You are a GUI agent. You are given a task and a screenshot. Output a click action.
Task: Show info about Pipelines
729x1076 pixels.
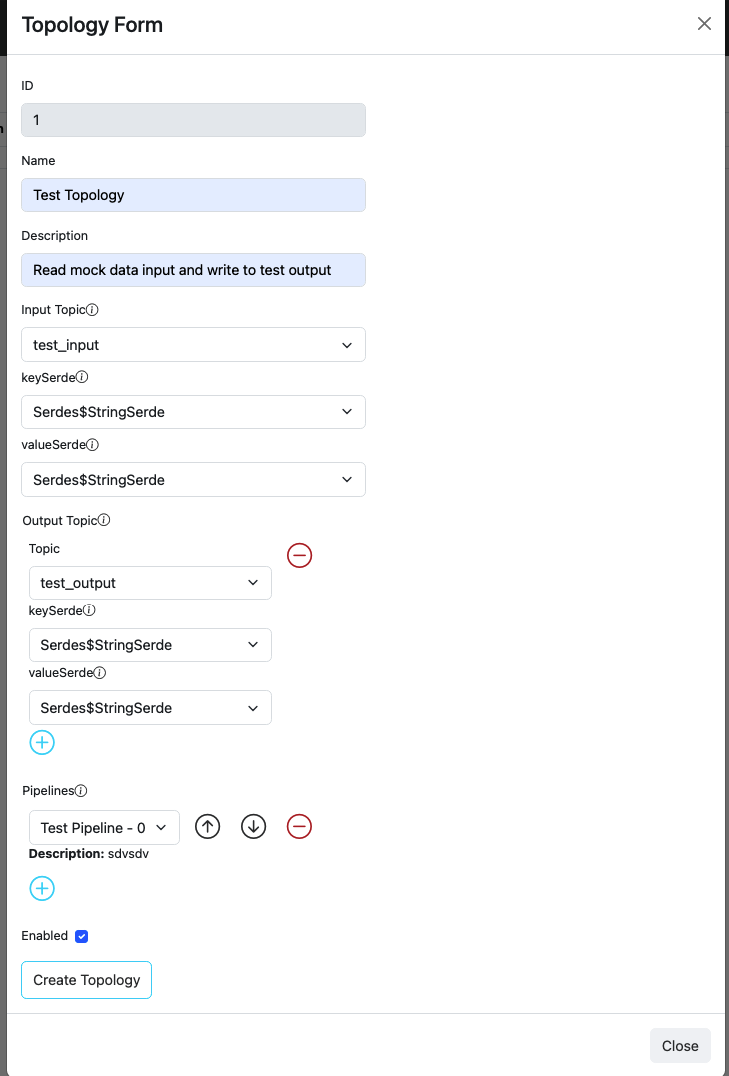point(82,791)
